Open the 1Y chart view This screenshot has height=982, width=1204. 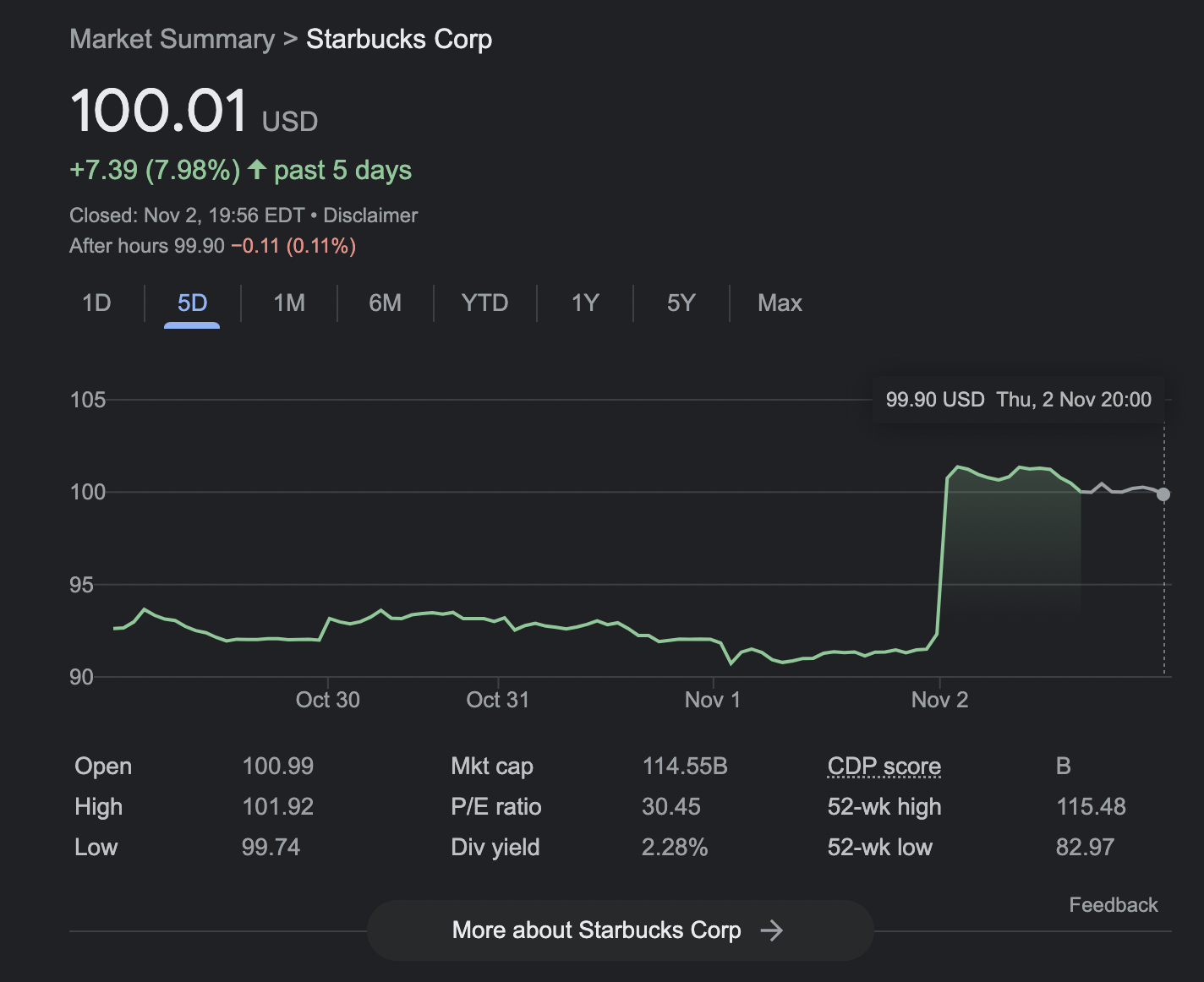click(585, 303)
